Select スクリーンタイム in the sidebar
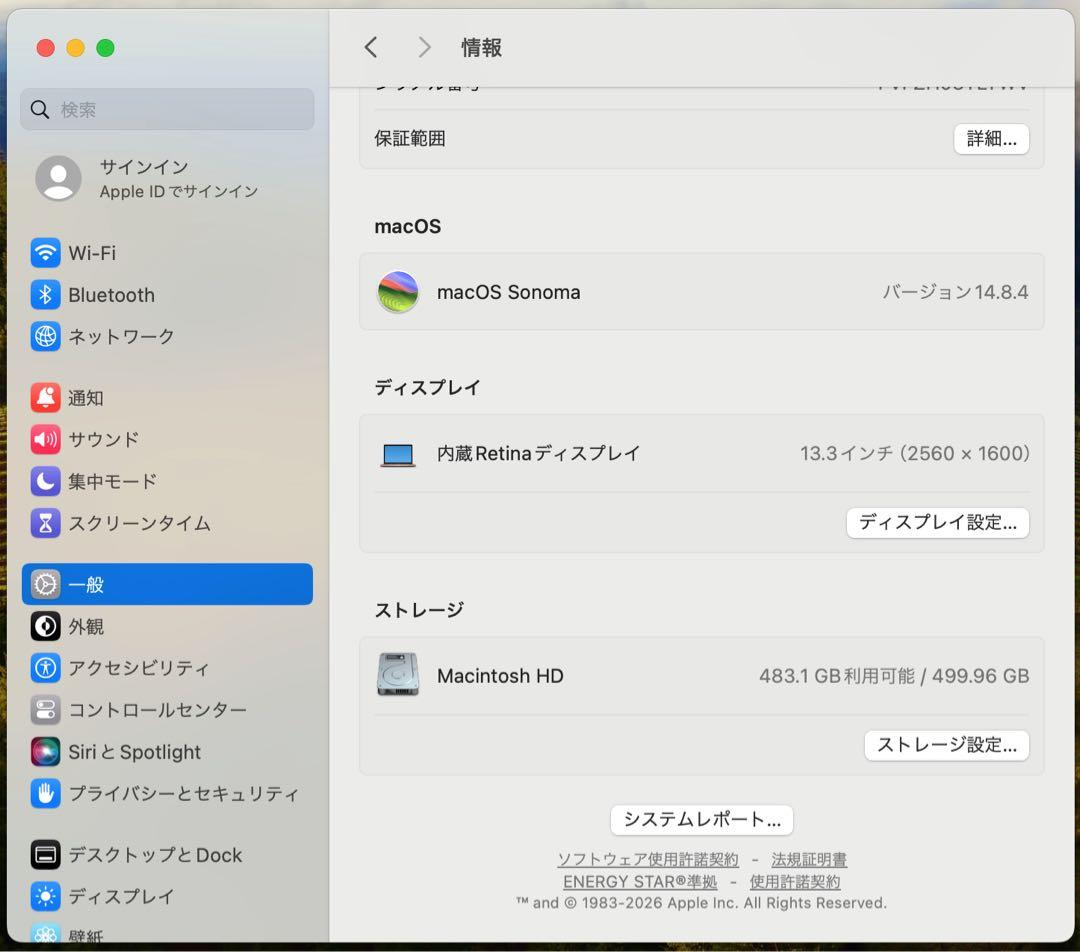Image resolution: width=1080 pixels, height=952 pixels. (x=167, y=523)
